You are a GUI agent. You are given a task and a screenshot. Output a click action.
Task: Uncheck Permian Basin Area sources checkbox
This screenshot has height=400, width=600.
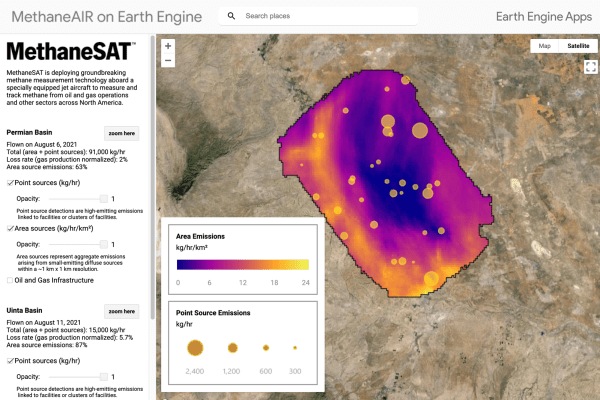10,229
